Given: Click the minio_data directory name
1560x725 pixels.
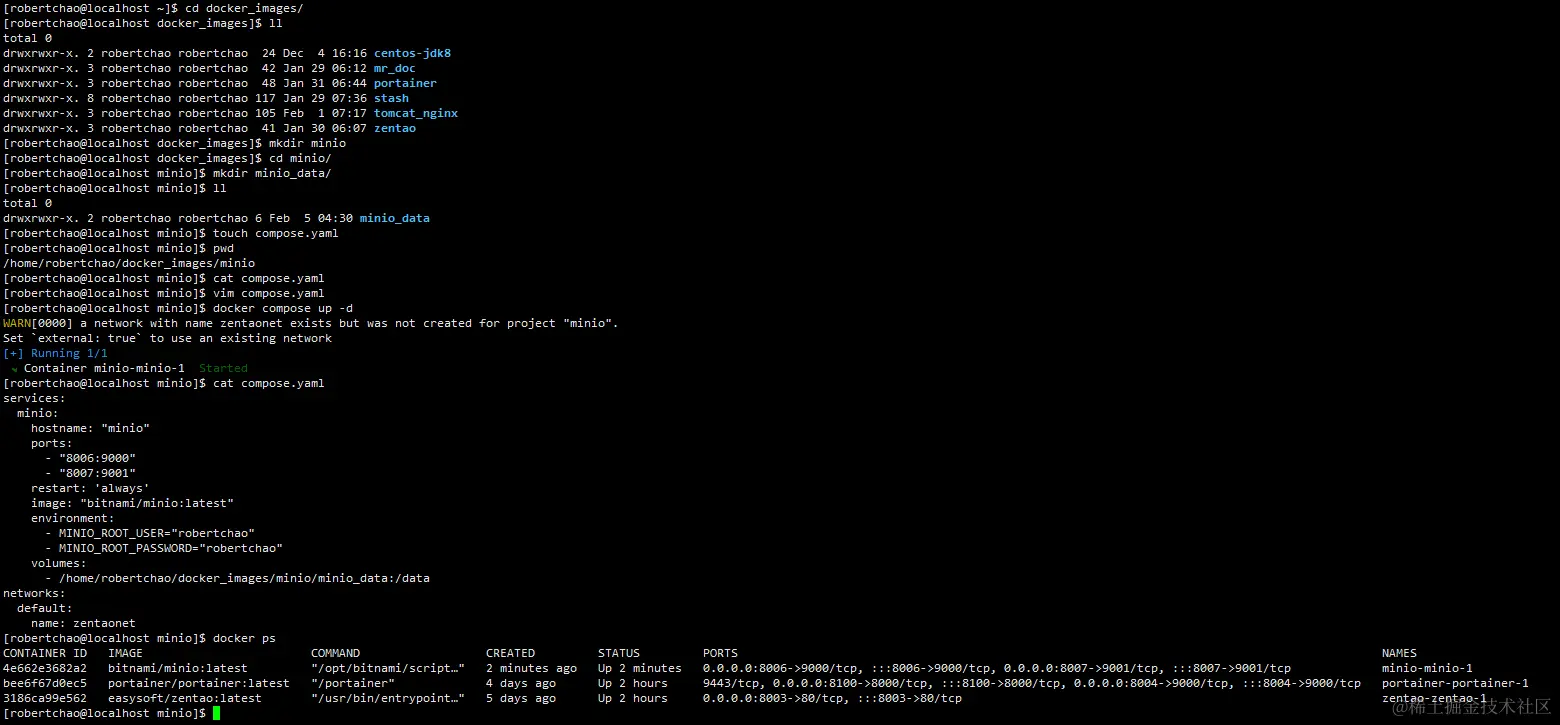Looking at the screenshot, I should click(x=394, y=218).
